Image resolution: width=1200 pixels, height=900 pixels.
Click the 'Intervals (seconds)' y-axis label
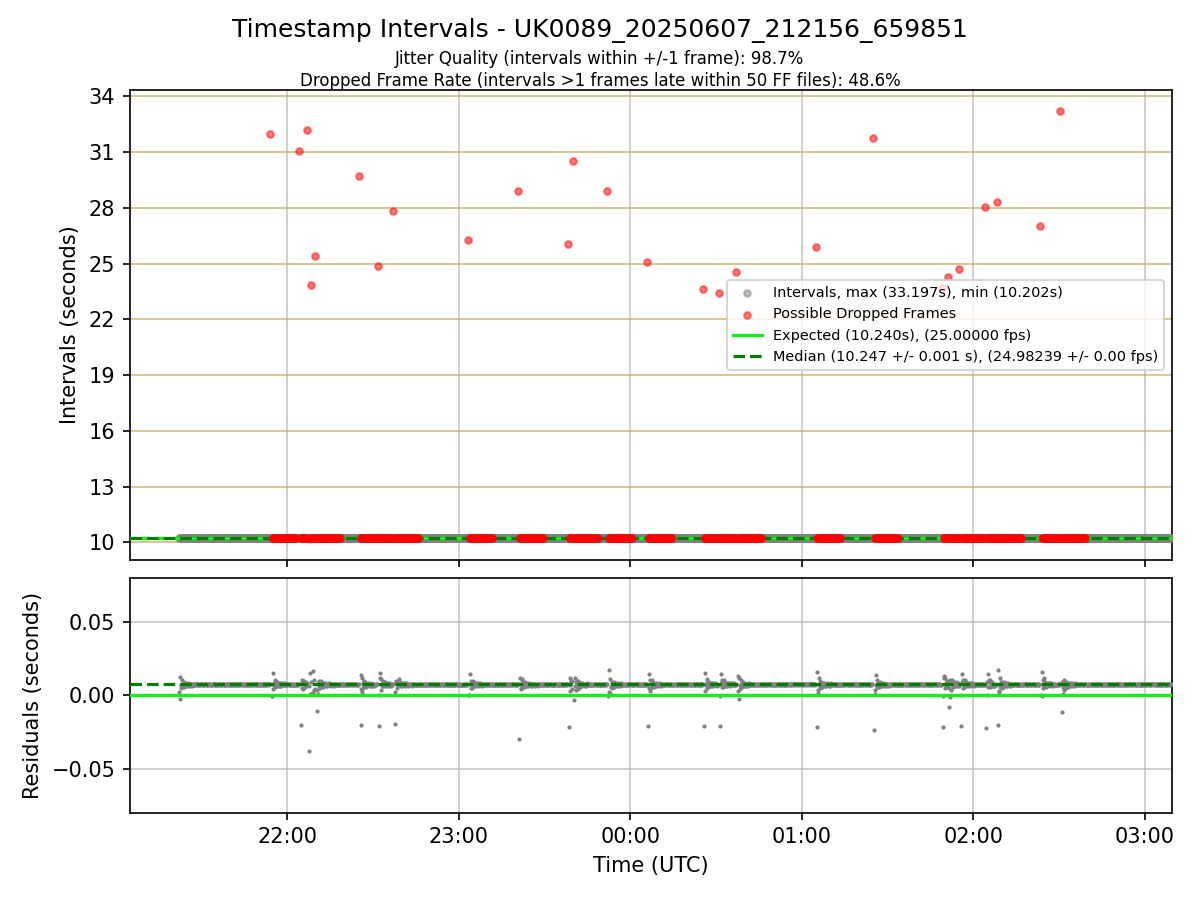(x=68, y=325)
